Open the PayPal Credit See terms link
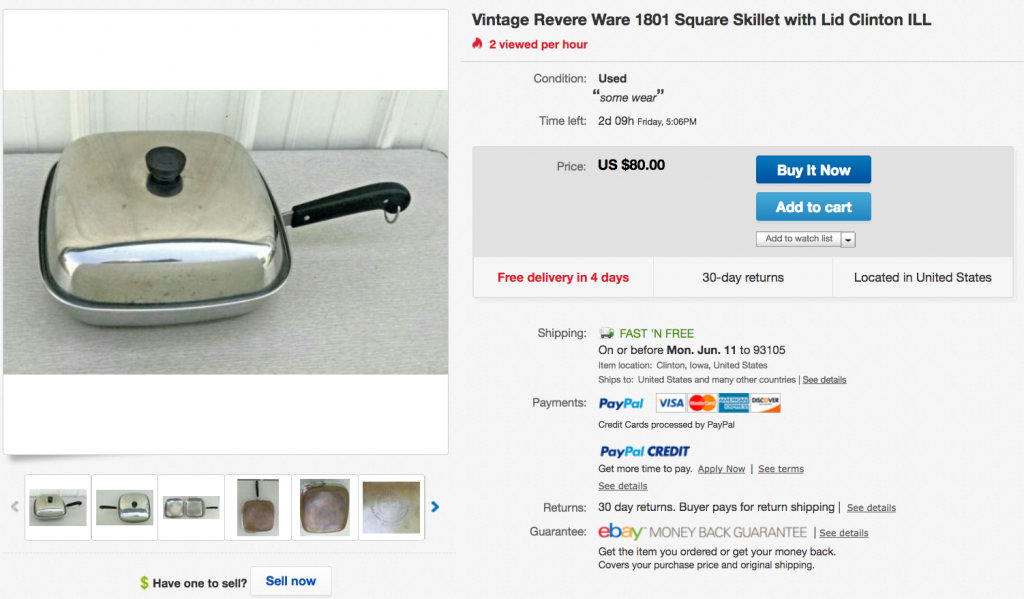Screen dimensions: 1024x599 [x=780, y=469]
